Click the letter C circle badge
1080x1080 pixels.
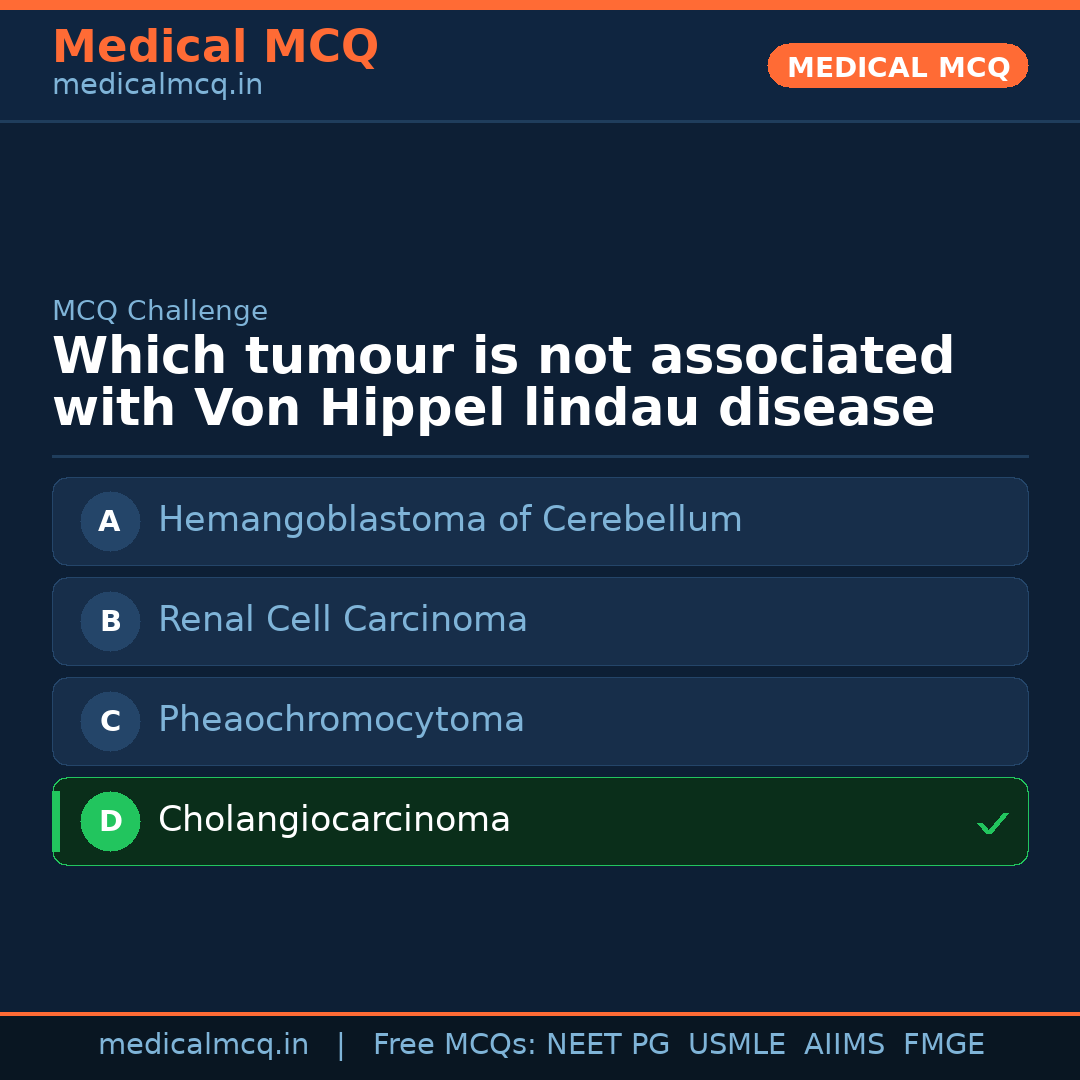pos(110,721)
